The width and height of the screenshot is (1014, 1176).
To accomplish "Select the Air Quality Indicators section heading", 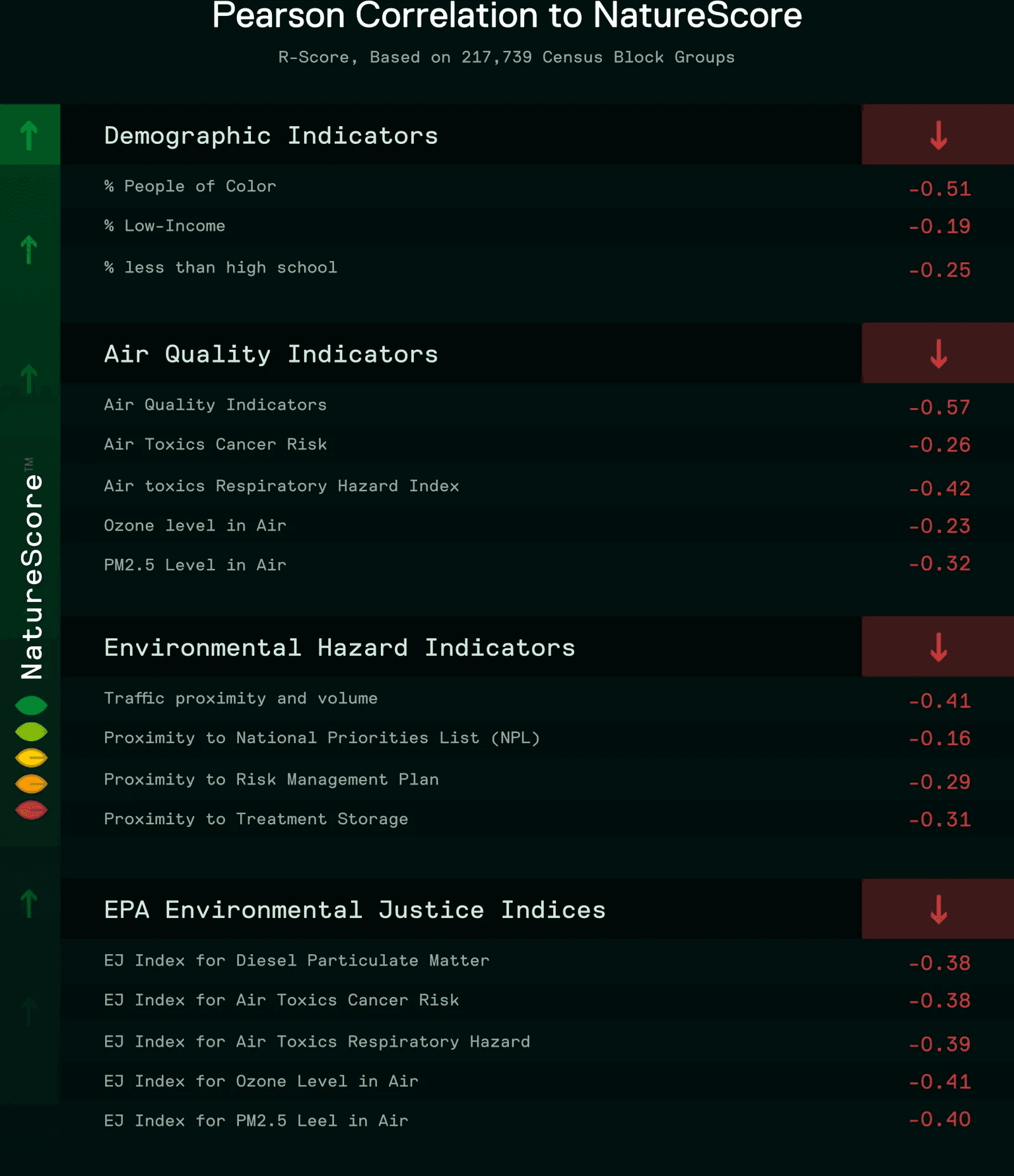I will point(271,354).
